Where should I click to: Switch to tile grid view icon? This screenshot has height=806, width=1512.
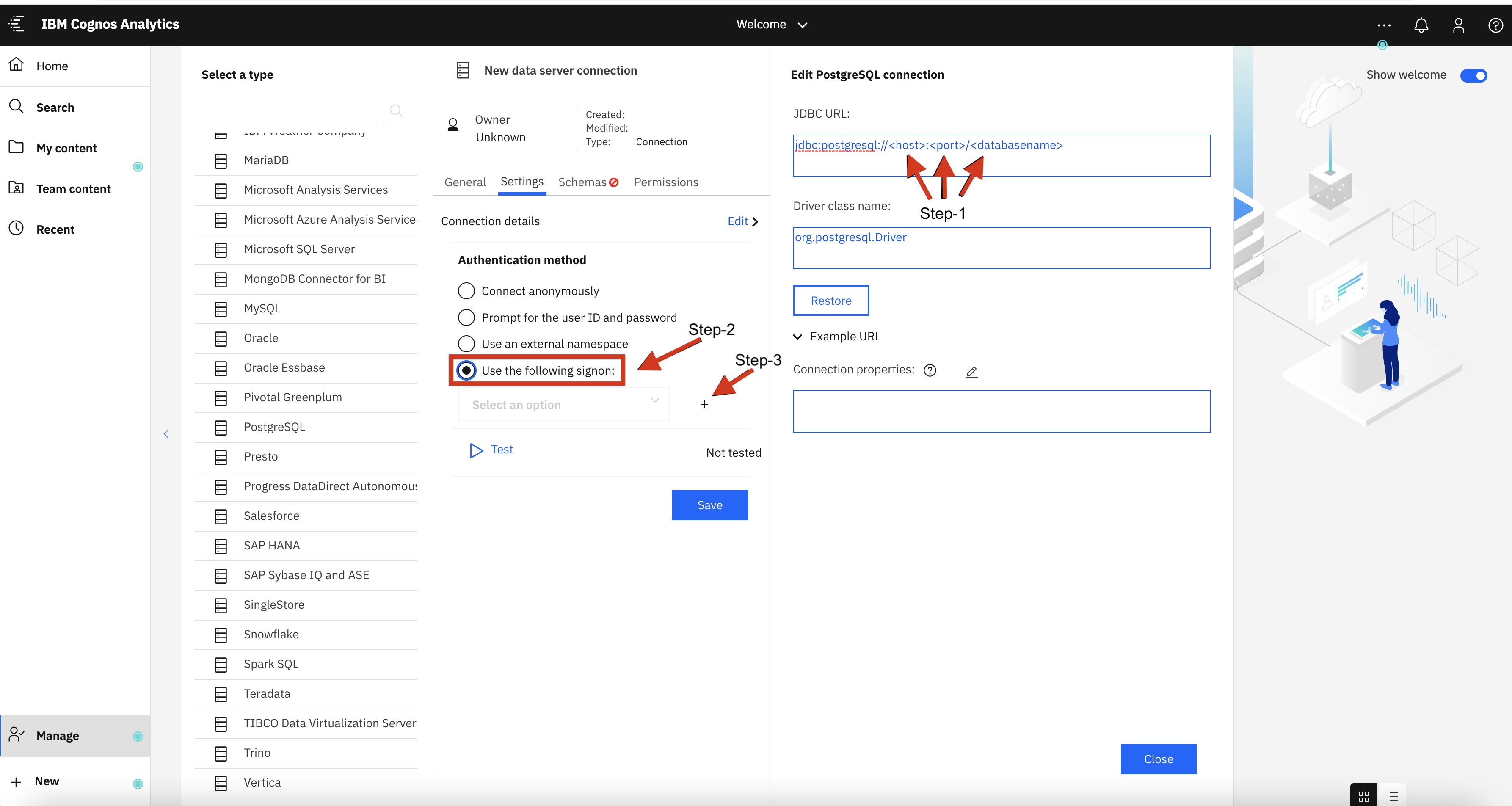click(1363, 796)
